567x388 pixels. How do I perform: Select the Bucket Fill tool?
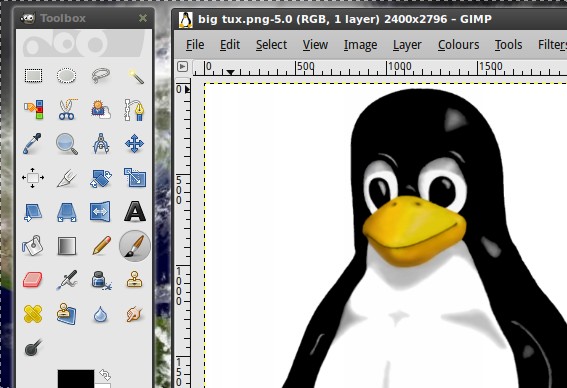coord(33,246)
